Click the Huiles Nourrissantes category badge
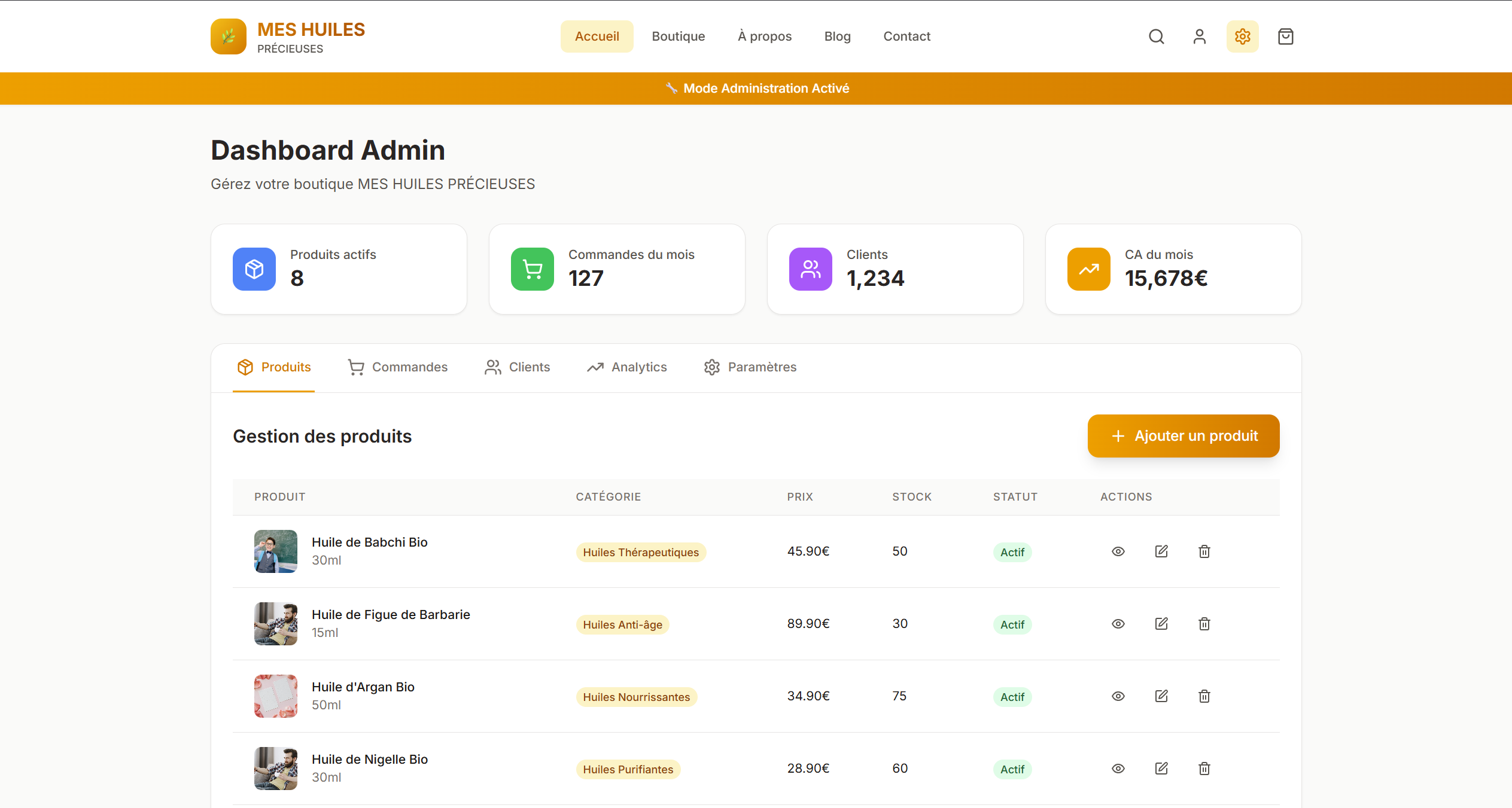This screenshot has width=1512, height=808. (637, 697)
